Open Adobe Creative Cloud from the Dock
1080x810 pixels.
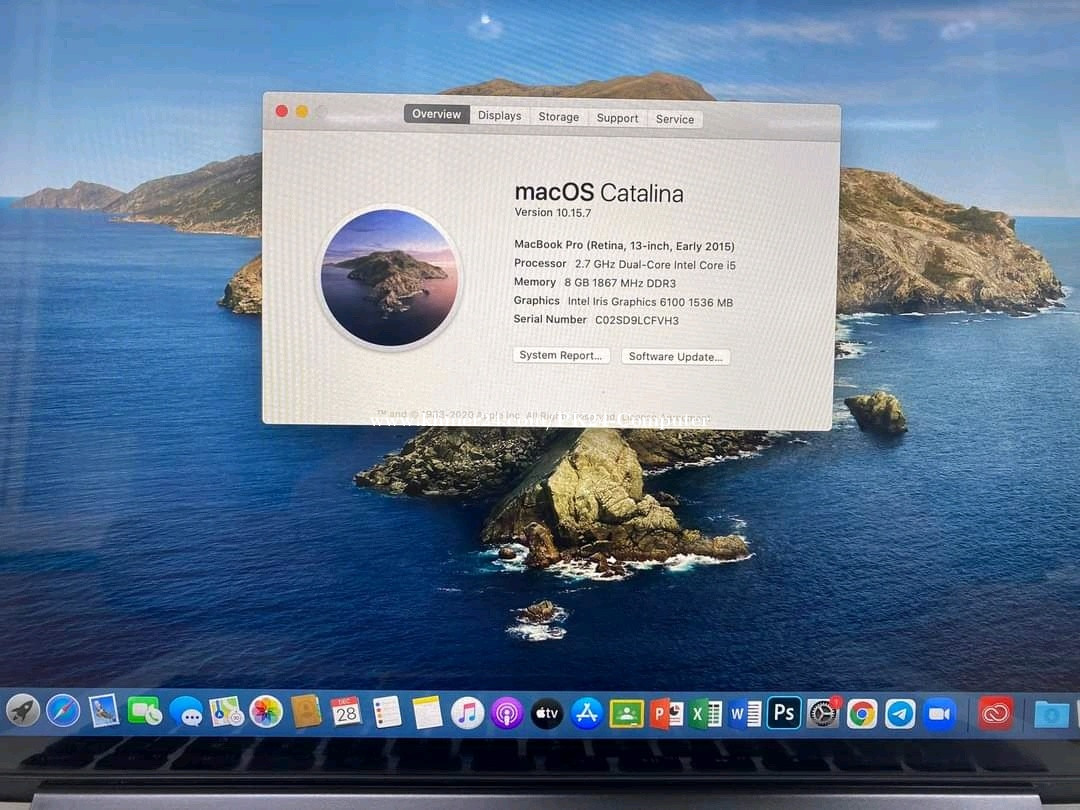pos(995,714)
